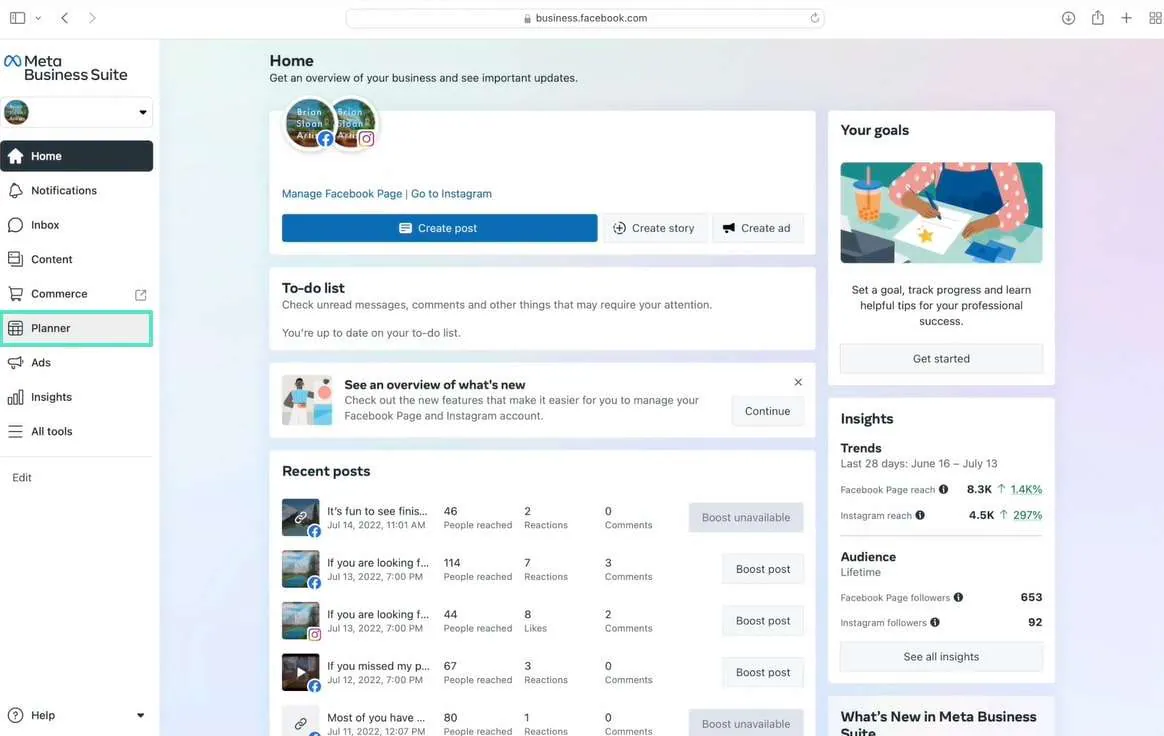The width and height of the screenshot is (1164, 736).
Task: Follow the Manage Facebook Page link
Action: 341,194
